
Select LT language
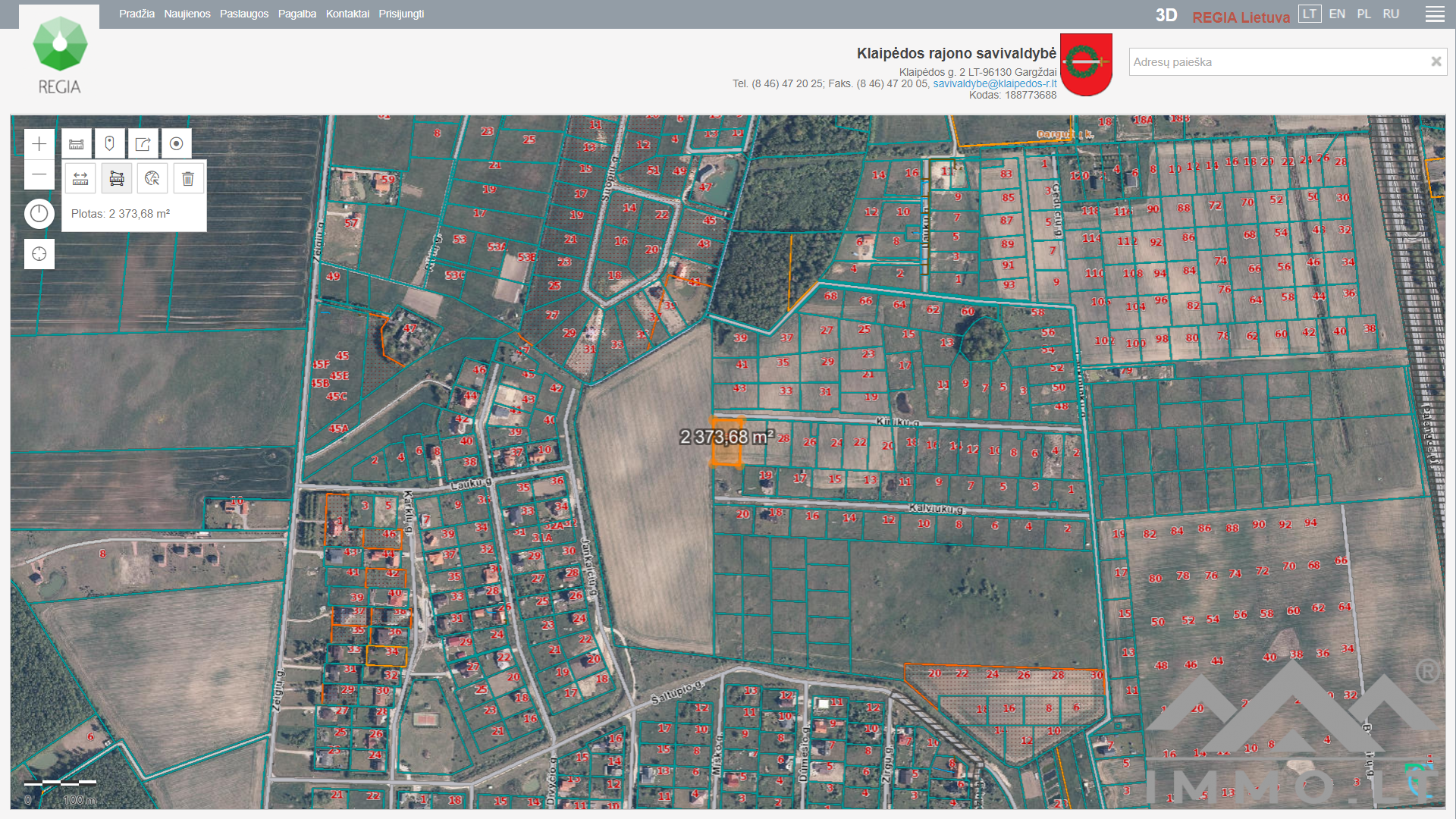1310,14
